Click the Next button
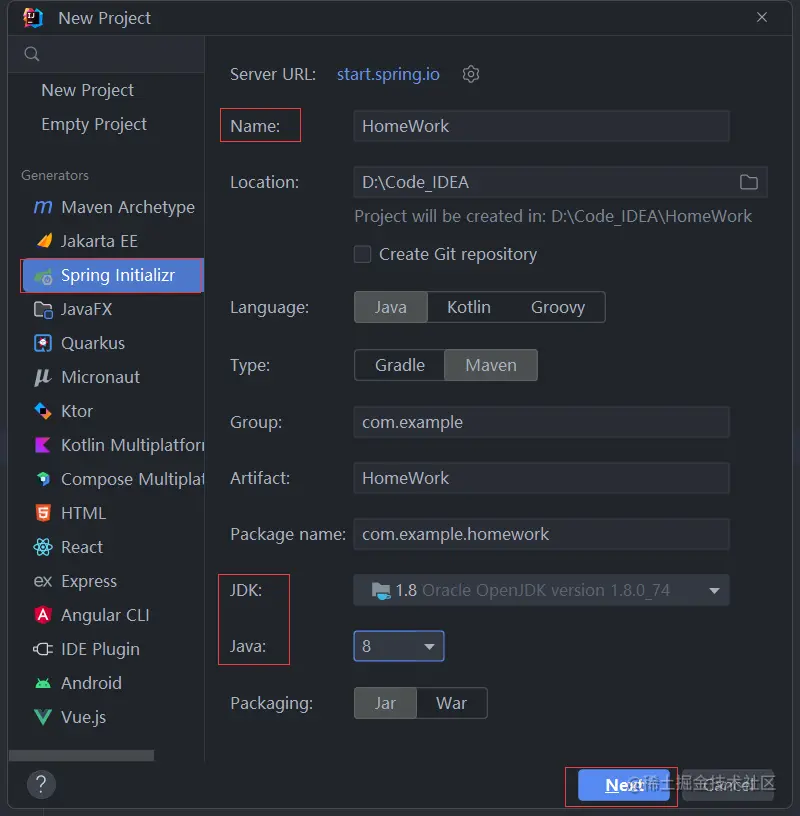 [624, 785]
